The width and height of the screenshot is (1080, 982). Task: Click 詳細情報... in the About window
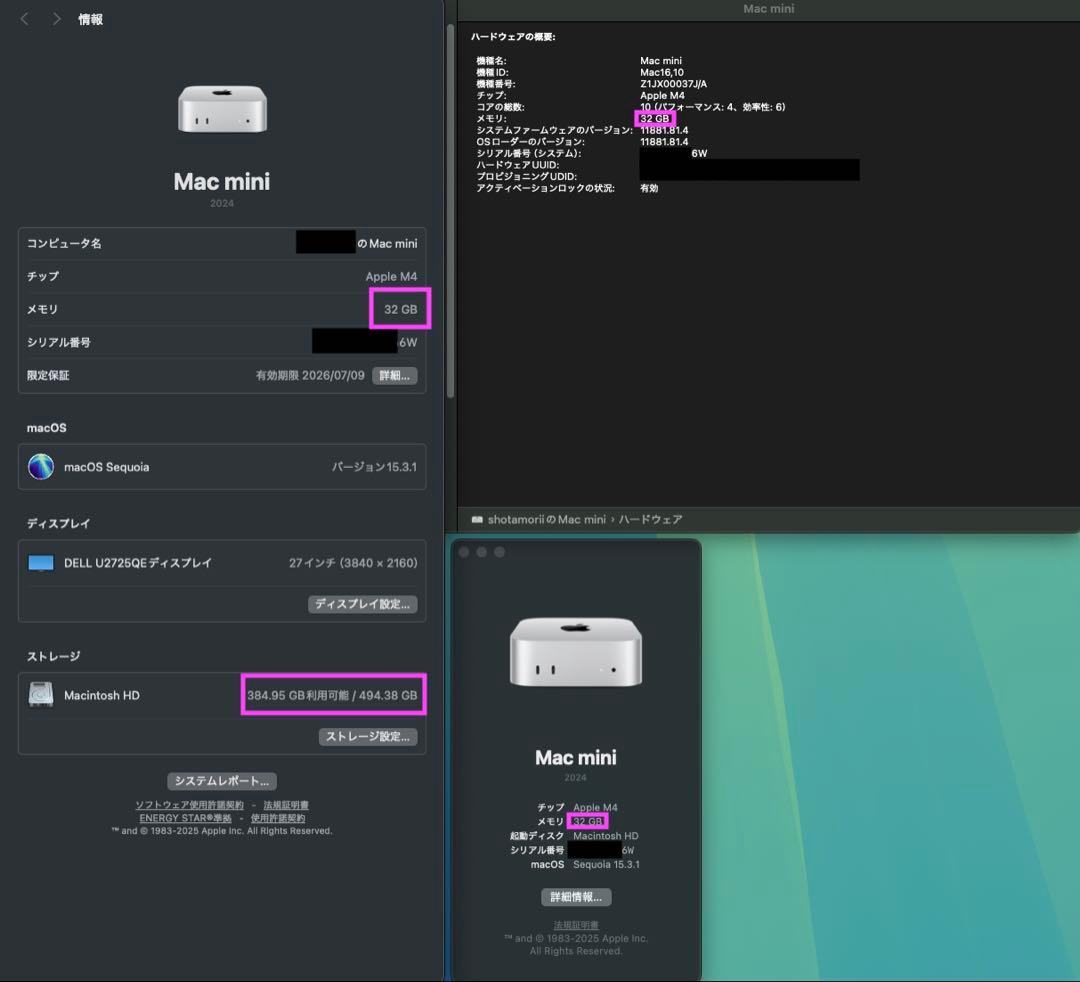(576, 897)
